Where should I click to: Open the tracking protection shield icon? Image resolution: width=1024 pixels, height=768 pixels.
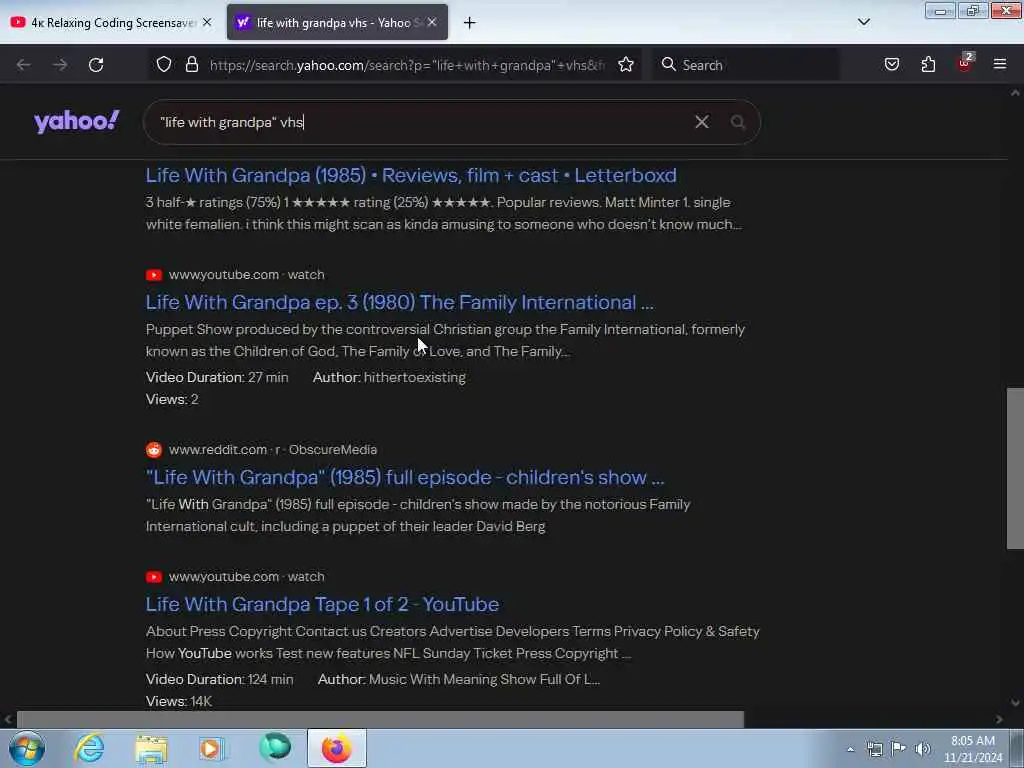pyautogui.click(x=164, y=64)
